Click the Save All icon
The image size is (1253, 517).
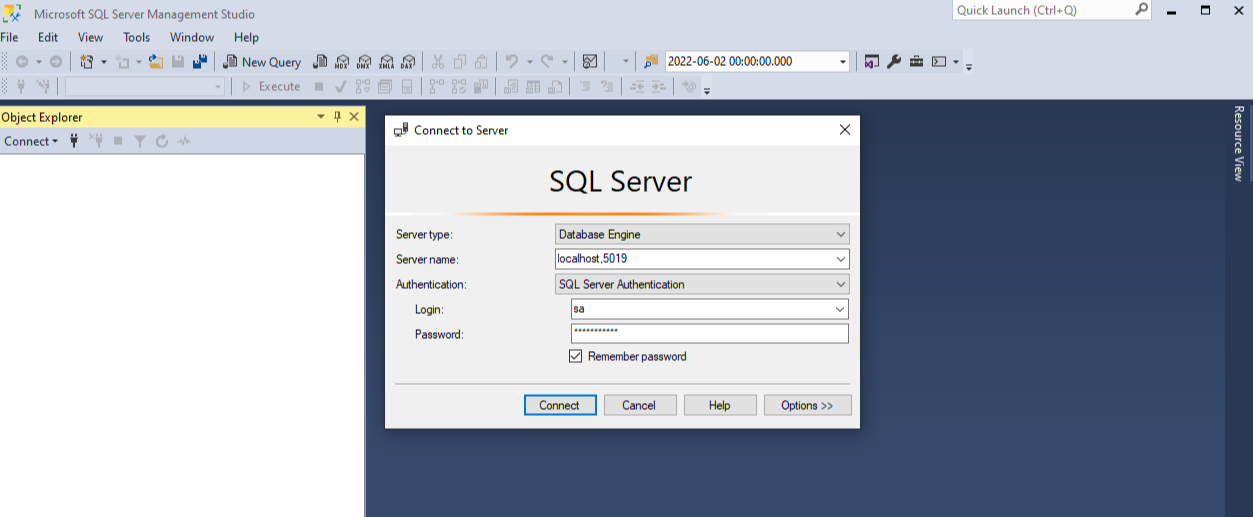(200, 62)
